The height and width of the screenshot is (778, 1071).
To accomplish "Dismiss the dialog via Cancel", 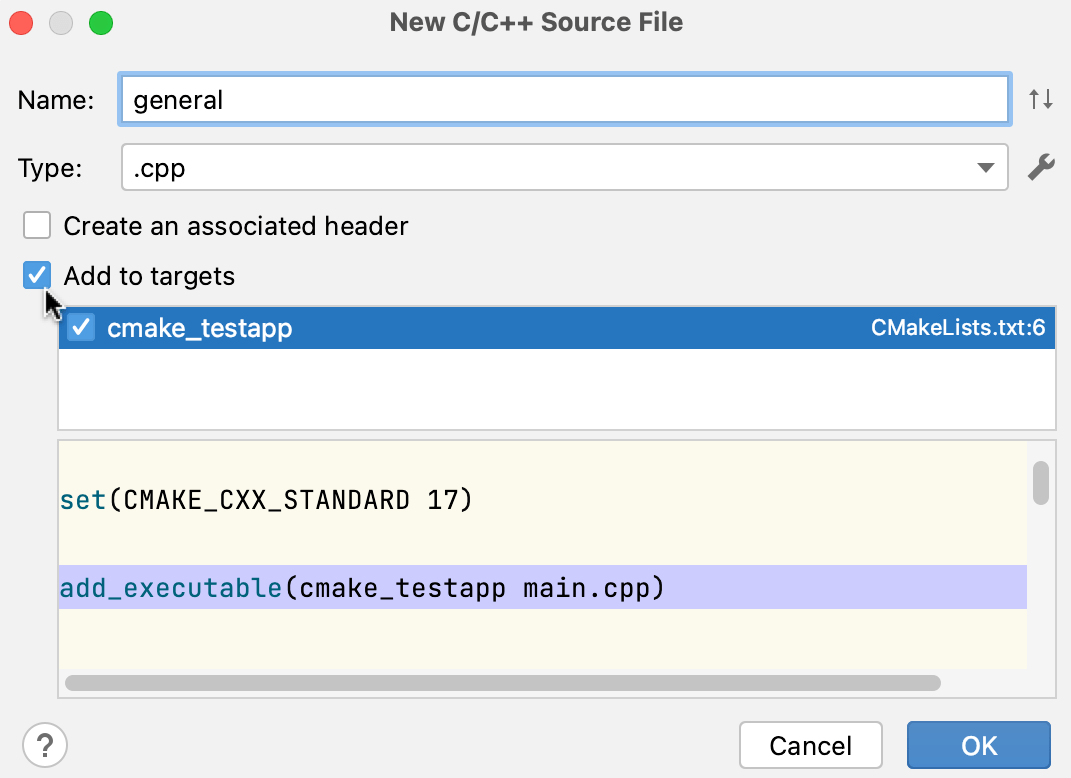I will coord(810,745).
